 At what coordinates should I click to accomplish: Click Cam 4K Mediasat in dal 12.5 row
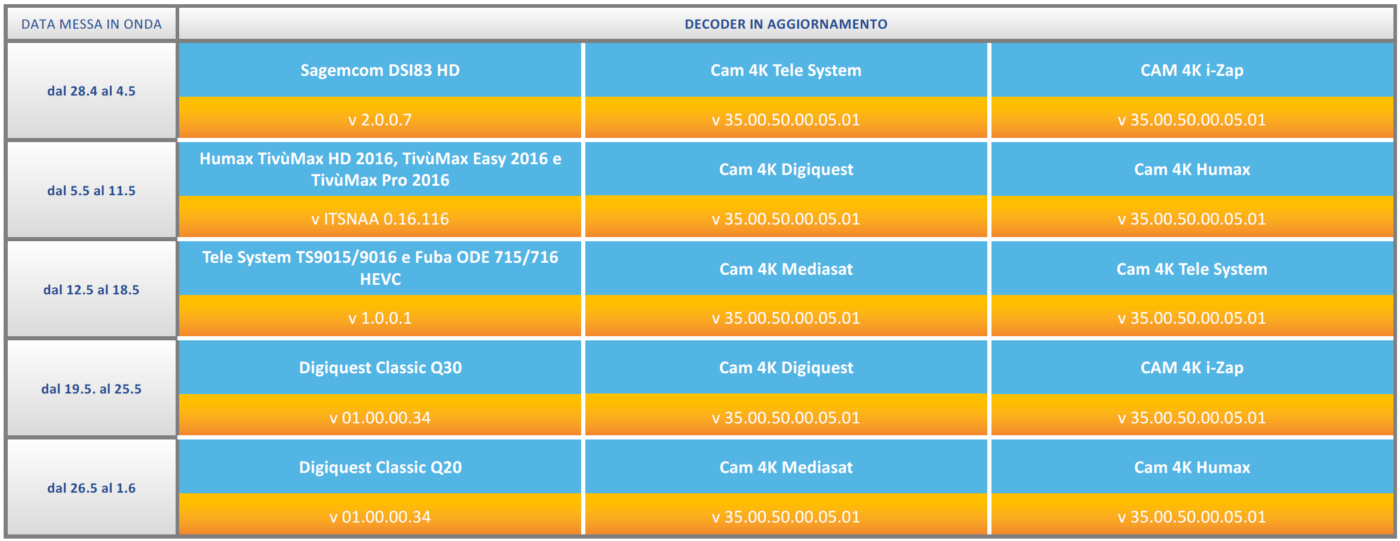786,268
